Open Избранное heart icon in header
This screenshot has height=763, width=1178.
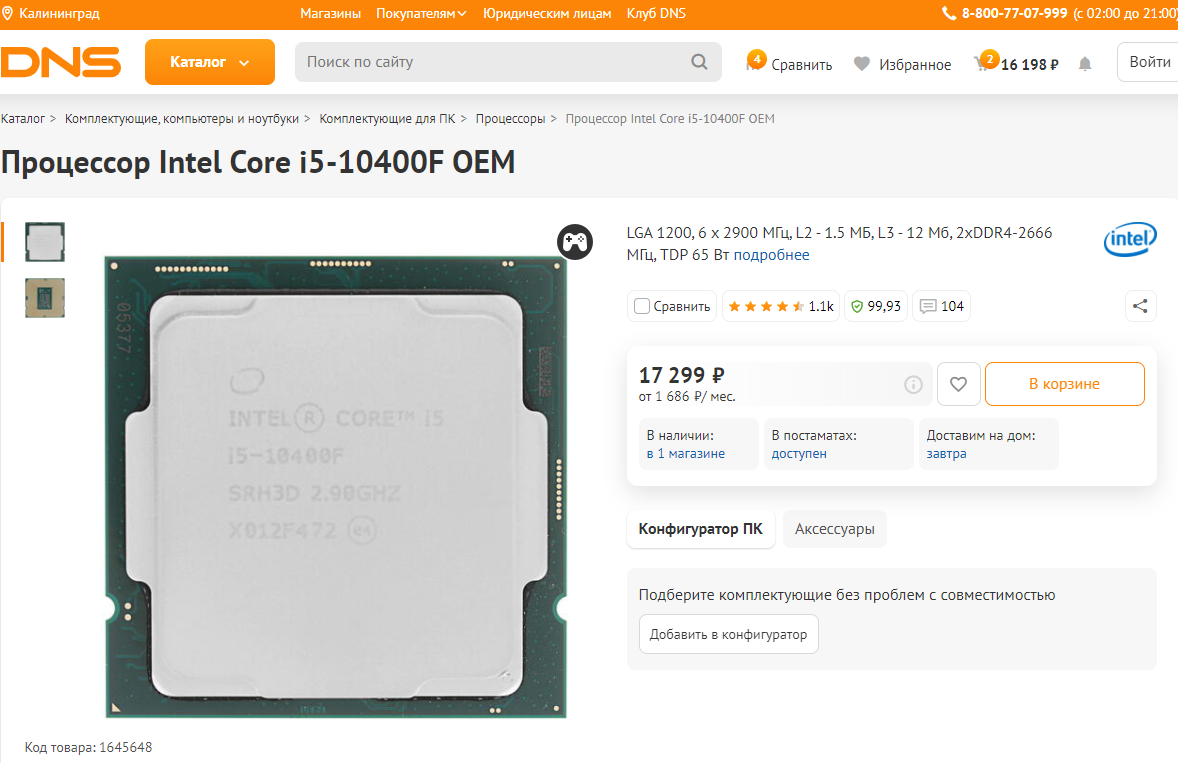(x=862, y=65)
